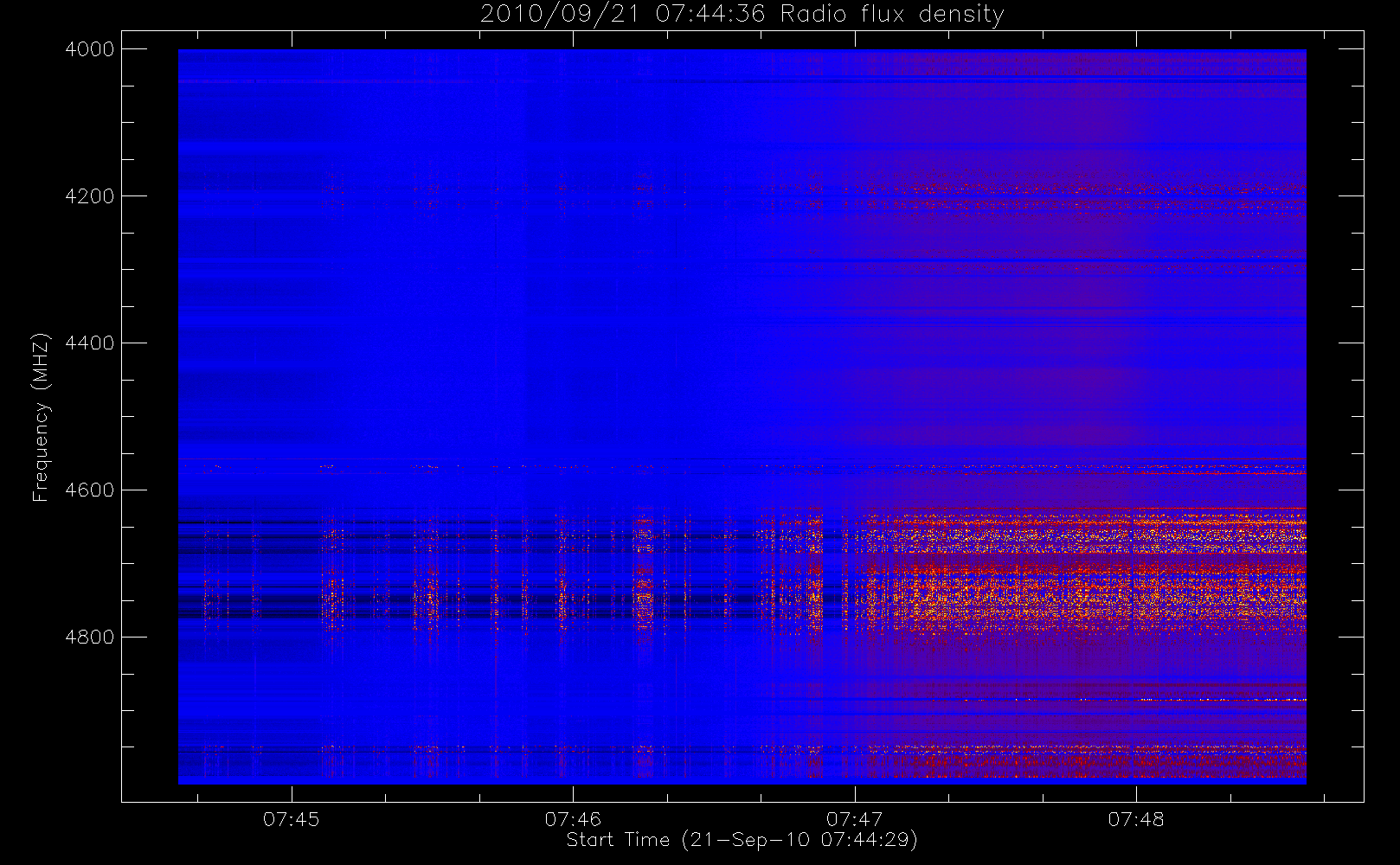This screenshot has width=1400, height=865.
Task: Click the 'Frequency (MHZ)' axis label
Action: 40,417
